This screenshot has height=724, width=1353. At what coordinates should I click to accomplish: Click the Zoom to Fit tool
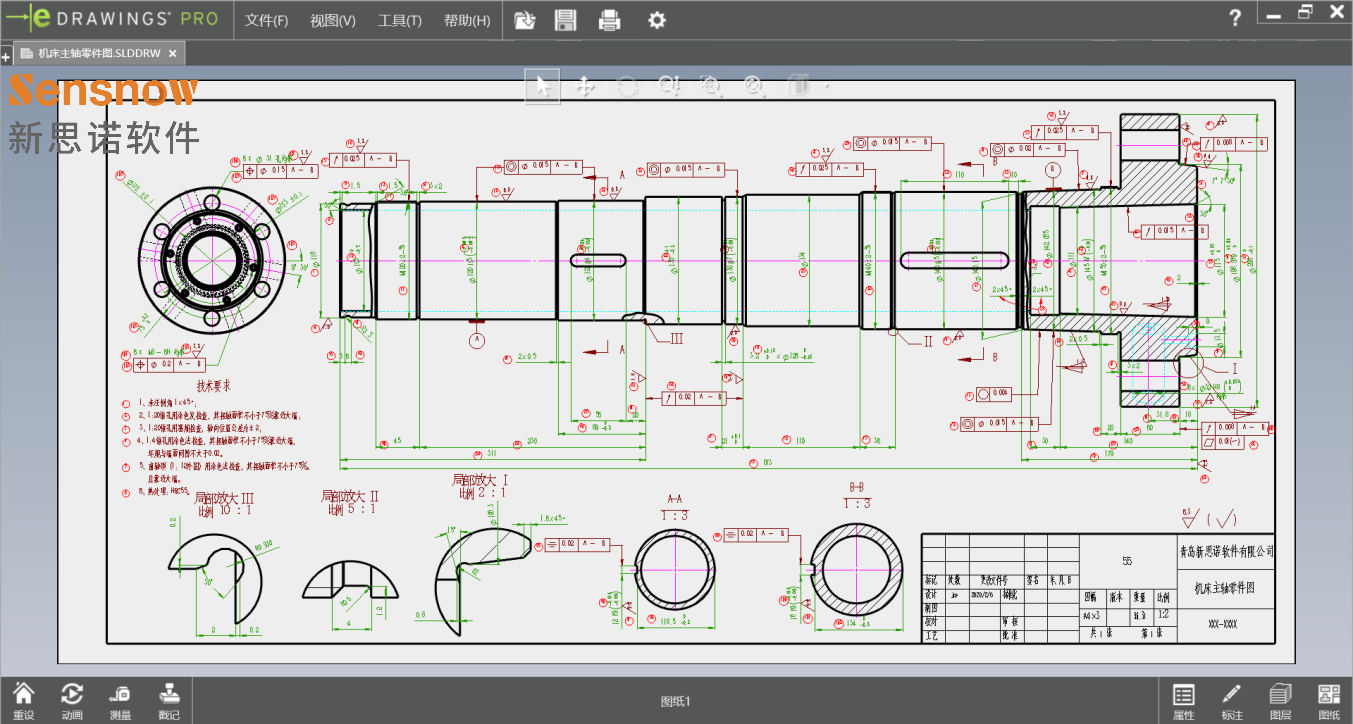[x=754, y=86]
